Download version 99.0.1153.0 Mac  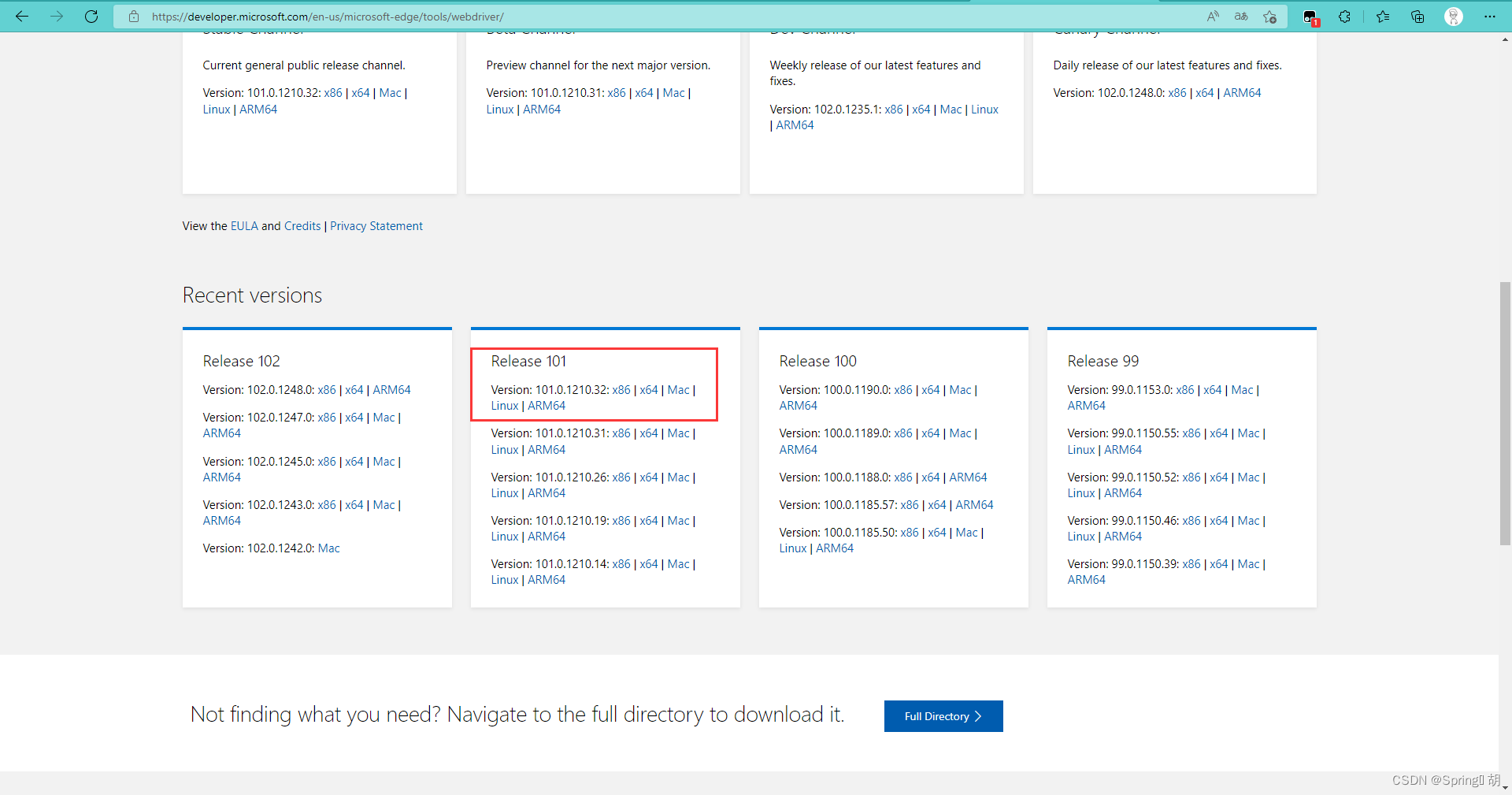click(1243, 390)
